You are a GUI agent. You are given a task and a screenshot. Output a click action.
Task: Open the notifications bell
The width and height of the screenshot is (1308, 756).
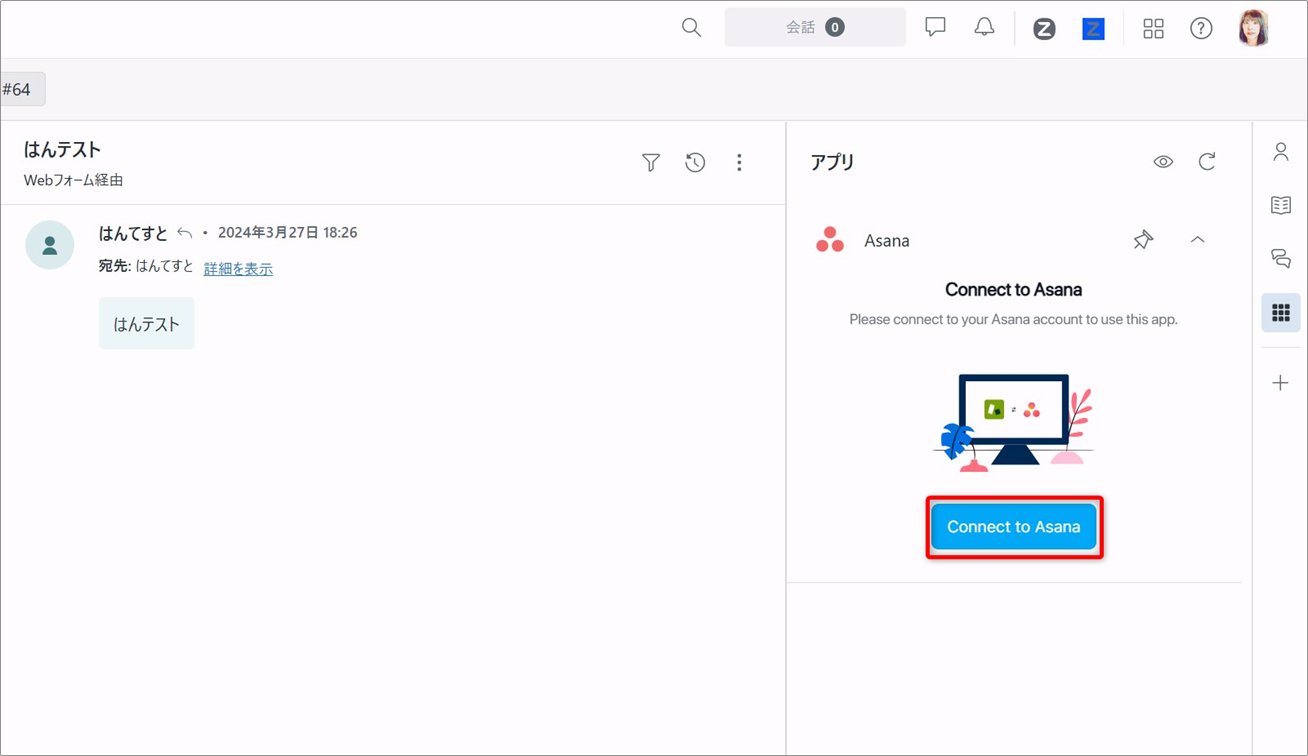(x=984, y=28)
